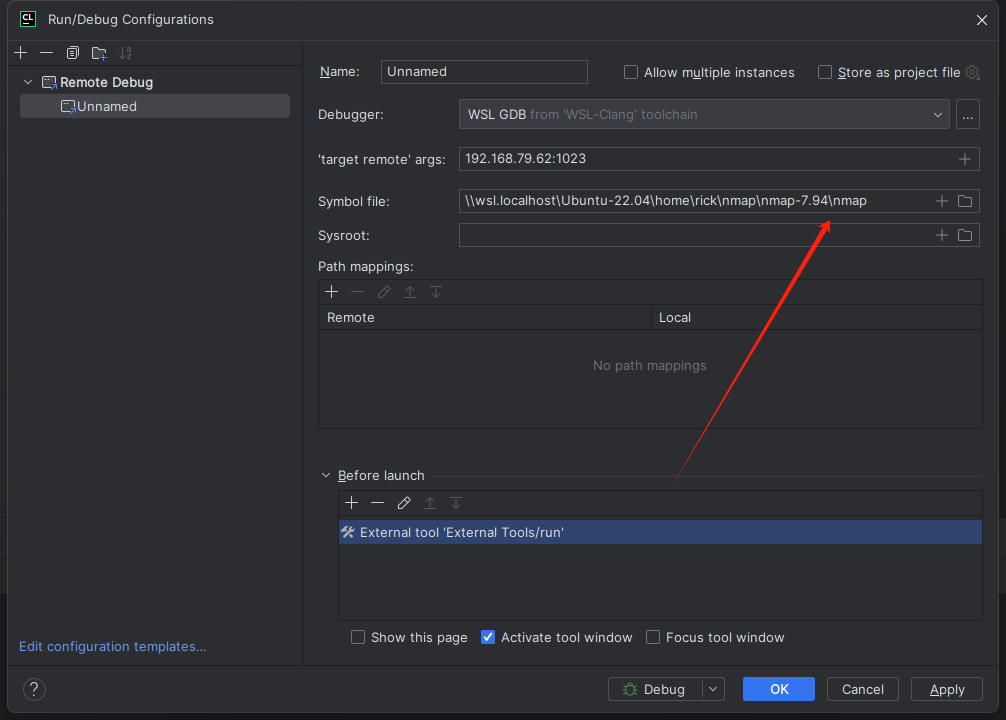Screen dimensions: 1006x720
Task: Toggle Store as project file checkbox
Action: click(825, 72)
